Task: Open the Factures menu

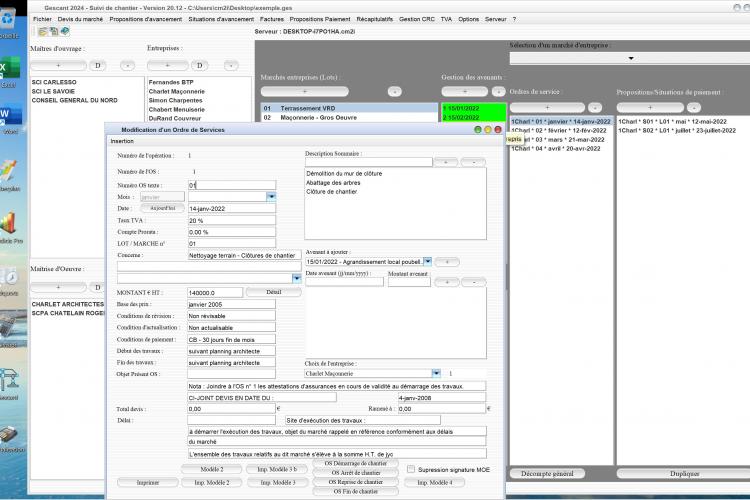Action: 272,19
